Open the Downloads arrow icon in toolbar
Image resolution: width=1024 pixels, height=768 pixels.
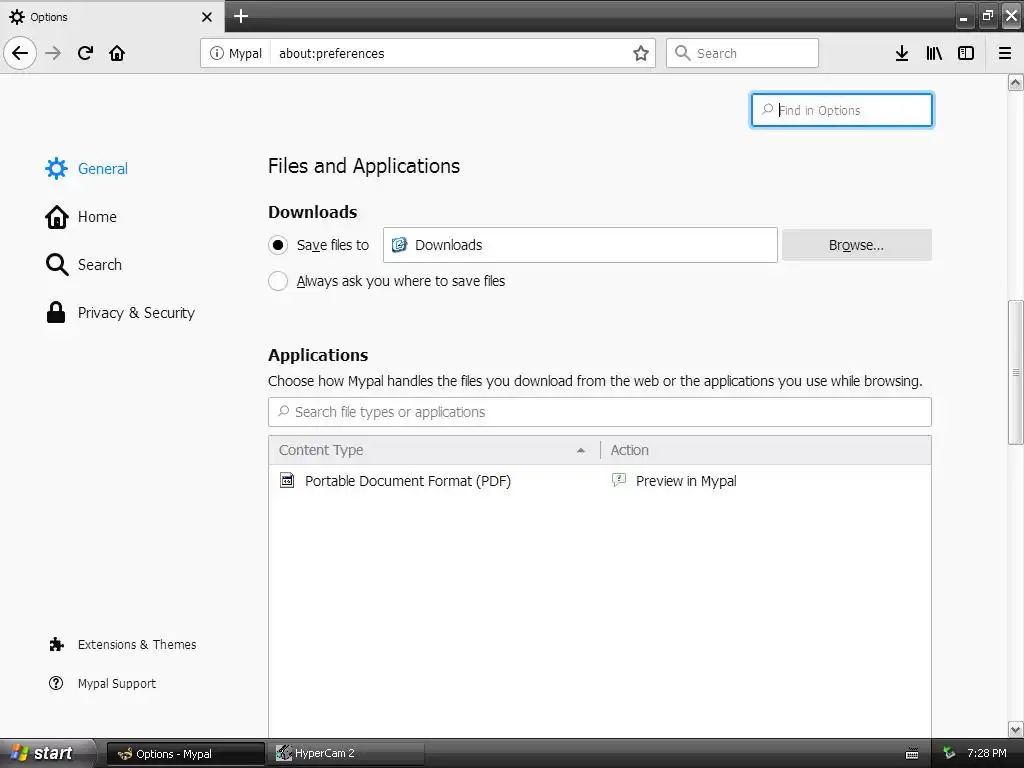pyautogui.click(x=901, y=53)
